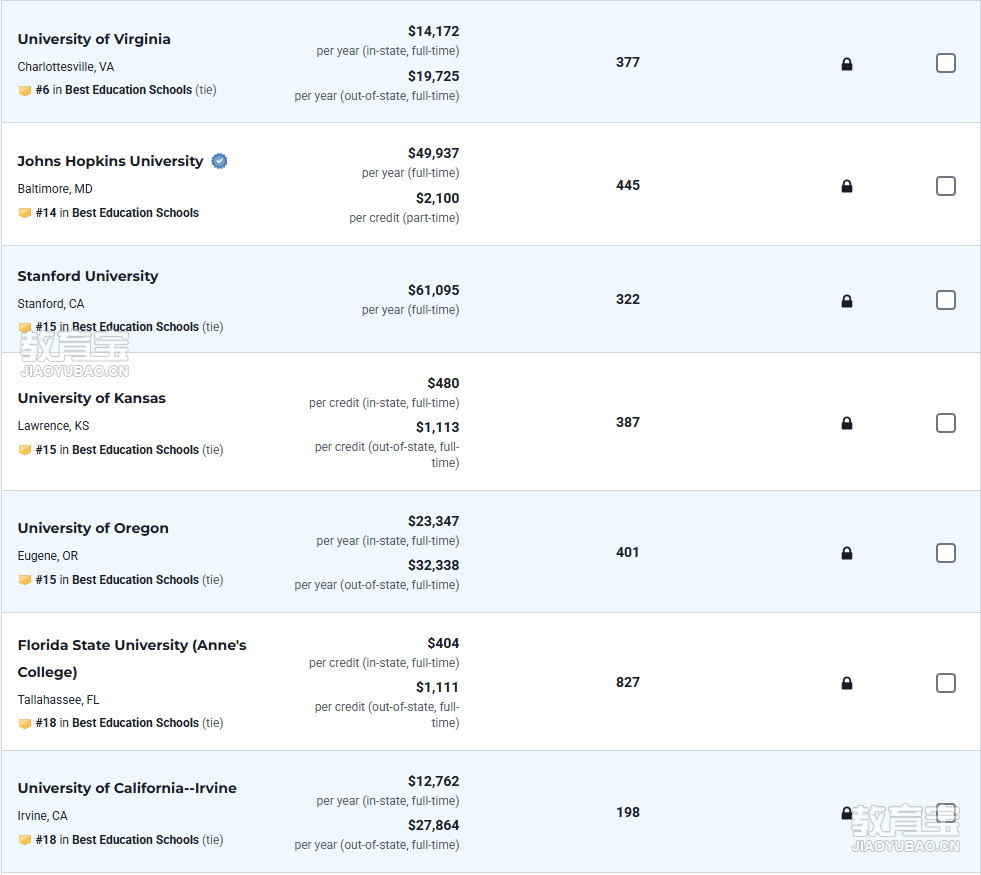The height and width of the screenshot is (875, 981).
Task: Click the ranking badge icon under University of Virginia
Action: (x=24, y=91)
